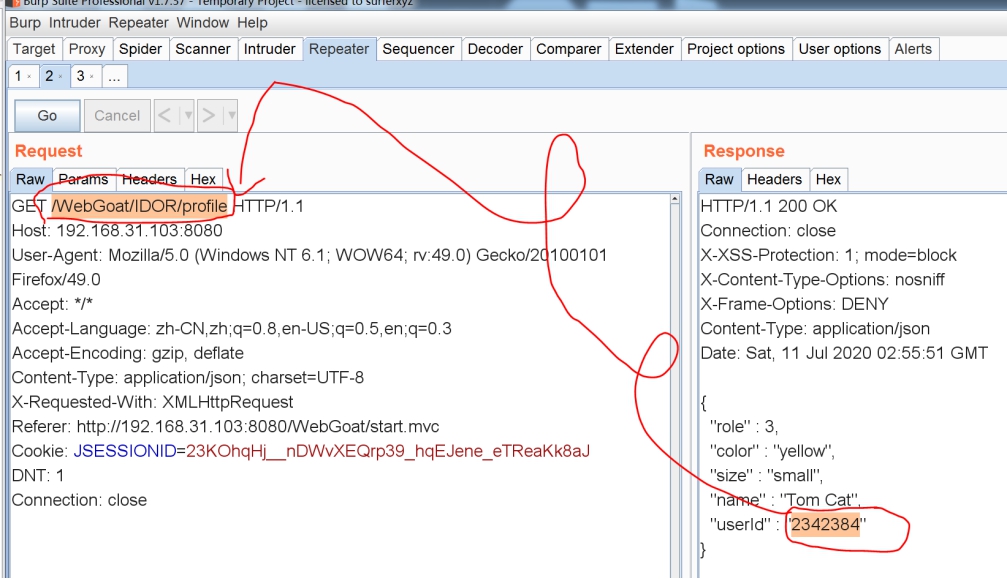Image resolution: width=1007 pixels, height=579 pixels.
Task: Open the Alerts tab
Action: [913, 49]
